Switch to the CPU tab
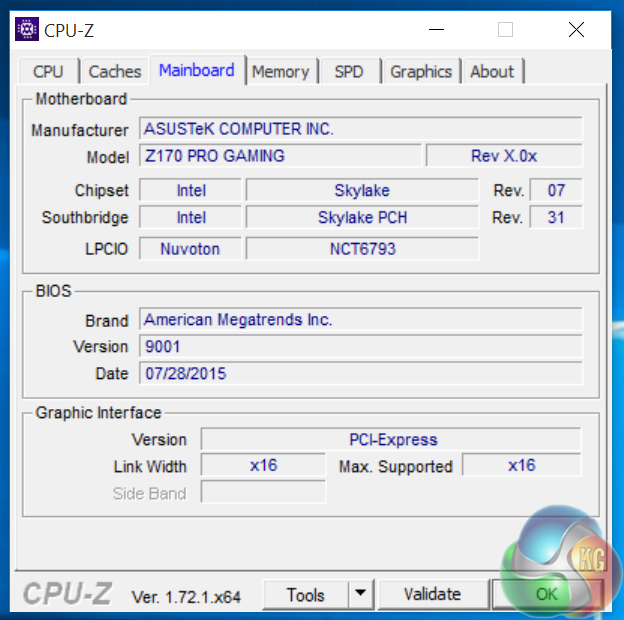Image resolution: width=624 pixels, height=620 pixels. (49, 72)
